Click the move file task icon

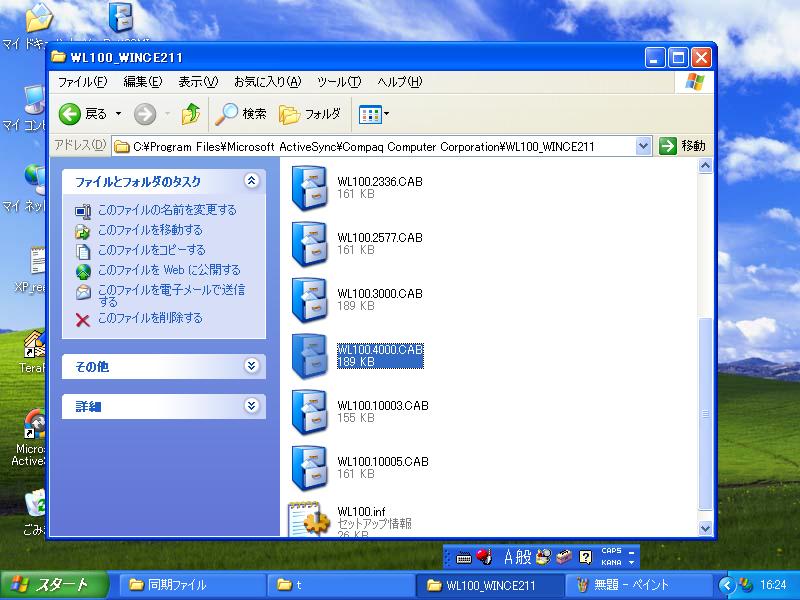point(83,231)
